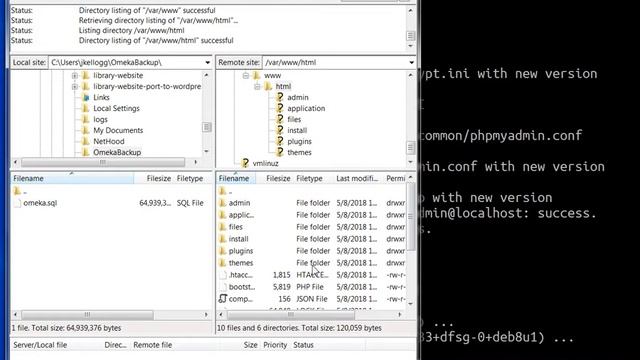The image size is (640, 360).
Task: Click the remote file list horizontal scrollbar
Action: (291, 315)
